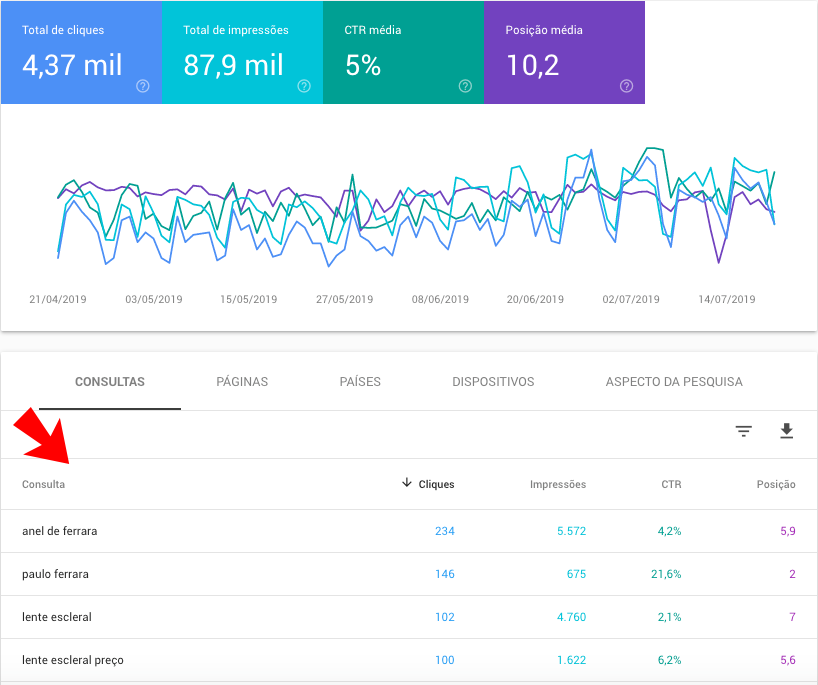The height and width of the screenshot is (685, 818).
Task: Toggle the Posição média metric card
Action: [564, 52]
